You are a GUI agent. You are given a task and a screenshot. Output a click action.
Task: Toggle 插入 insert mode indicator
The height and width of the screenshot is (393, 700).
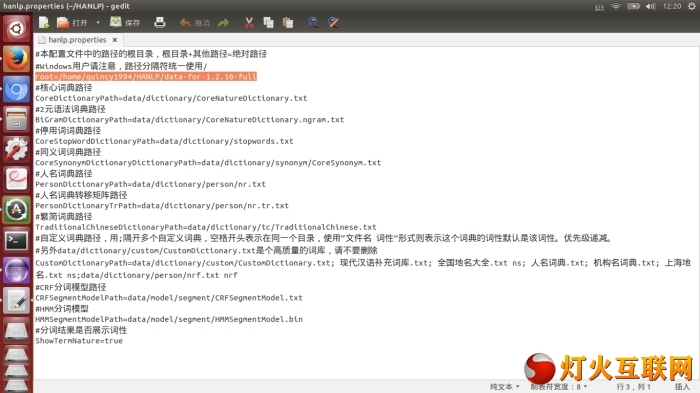tap(682, 387)
